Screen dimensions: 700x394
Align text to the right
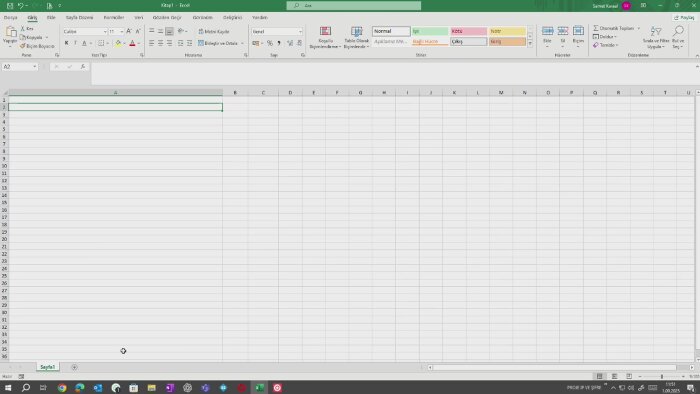coord(169,43)
